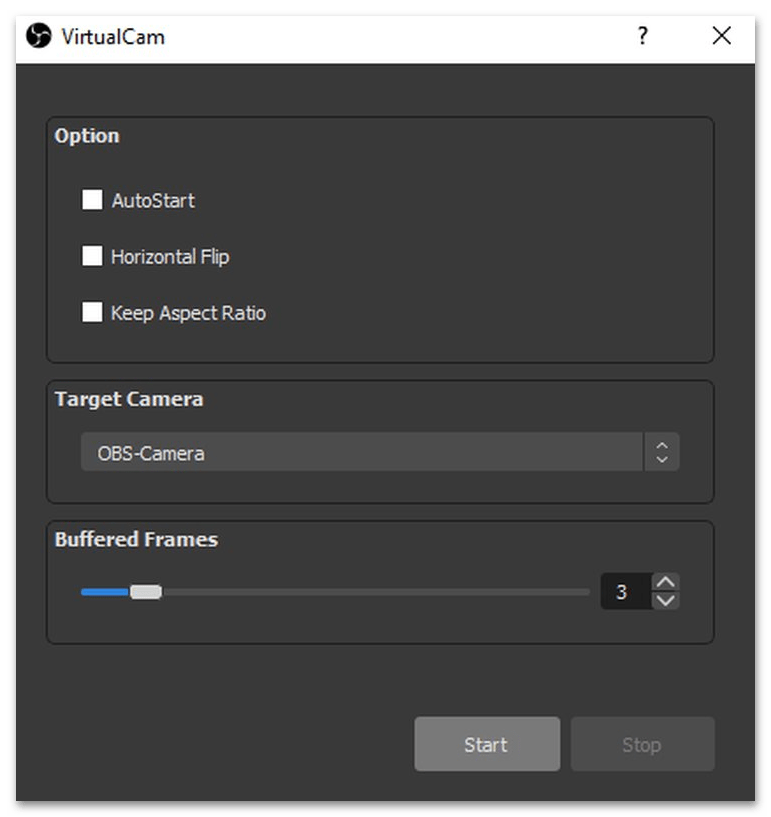The height and width of the screenshot is (817, 771).
Task: Click the Keep Aspect Ratio label text
Action: click(x=189, y=313)
